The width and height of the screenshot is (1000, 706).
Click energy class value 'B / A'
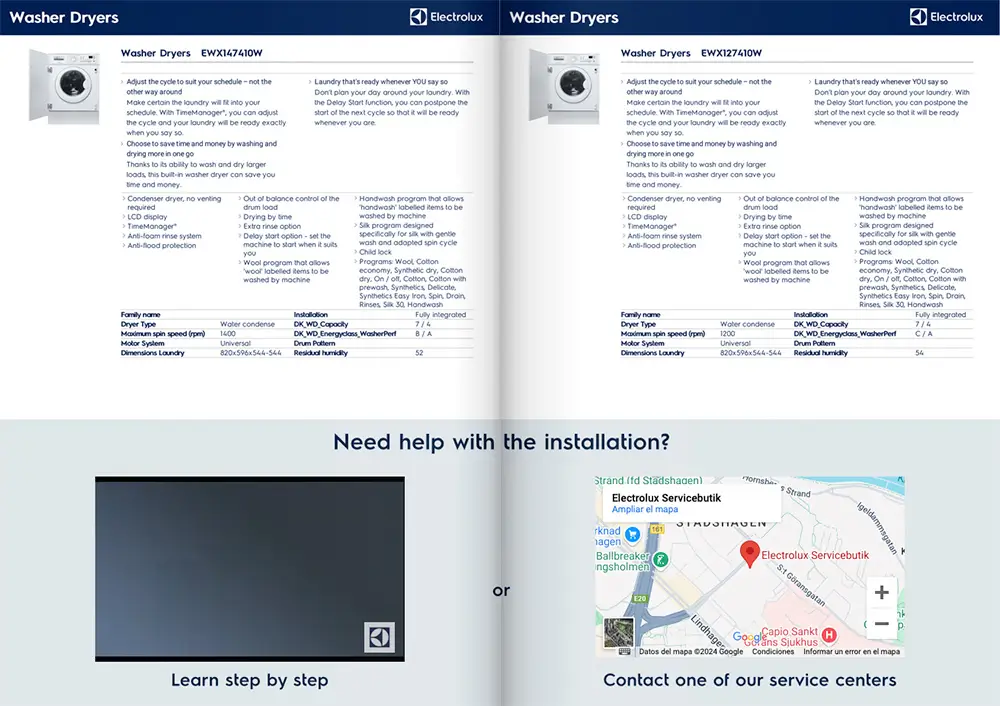pyautogui.click(x=423, y=334)
